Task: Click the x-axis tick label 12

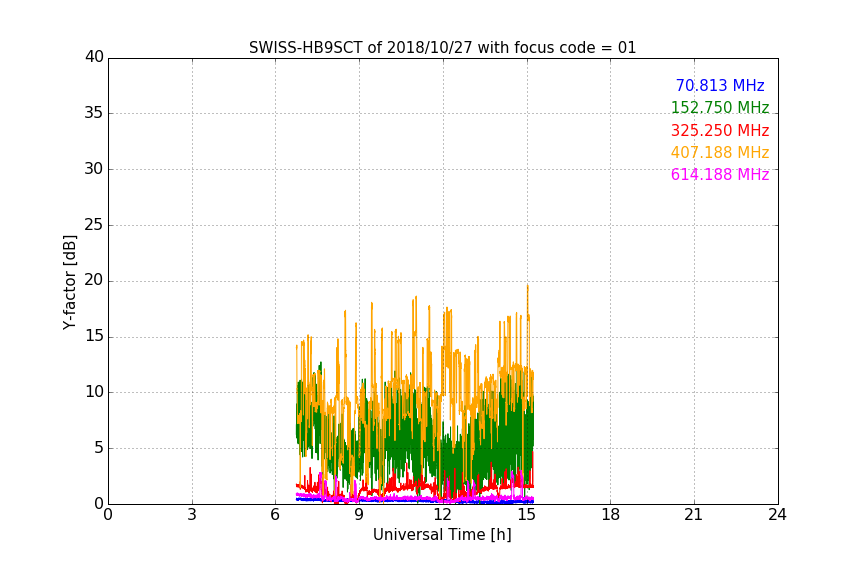Action: point(442,515)
